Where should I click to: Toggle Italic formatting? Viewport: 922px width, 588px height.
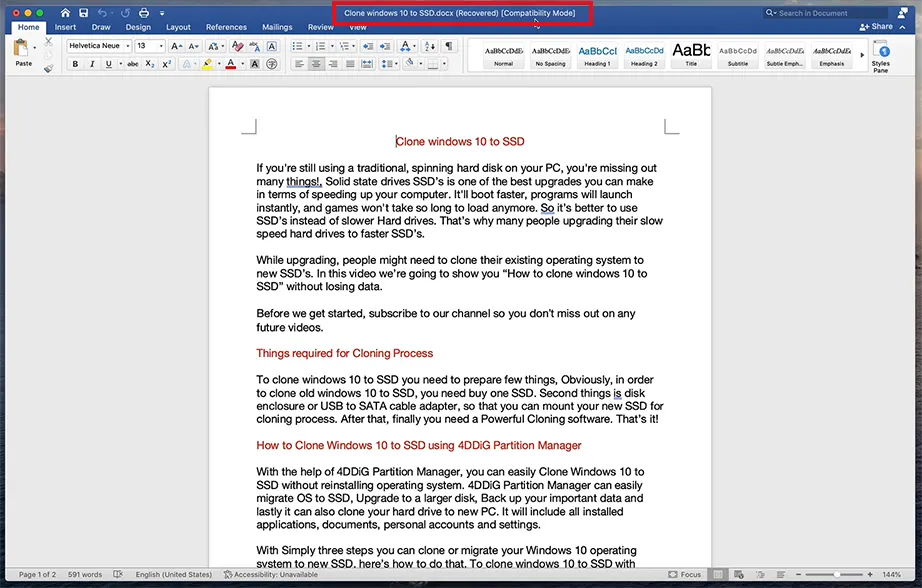(x=92, y=64)
